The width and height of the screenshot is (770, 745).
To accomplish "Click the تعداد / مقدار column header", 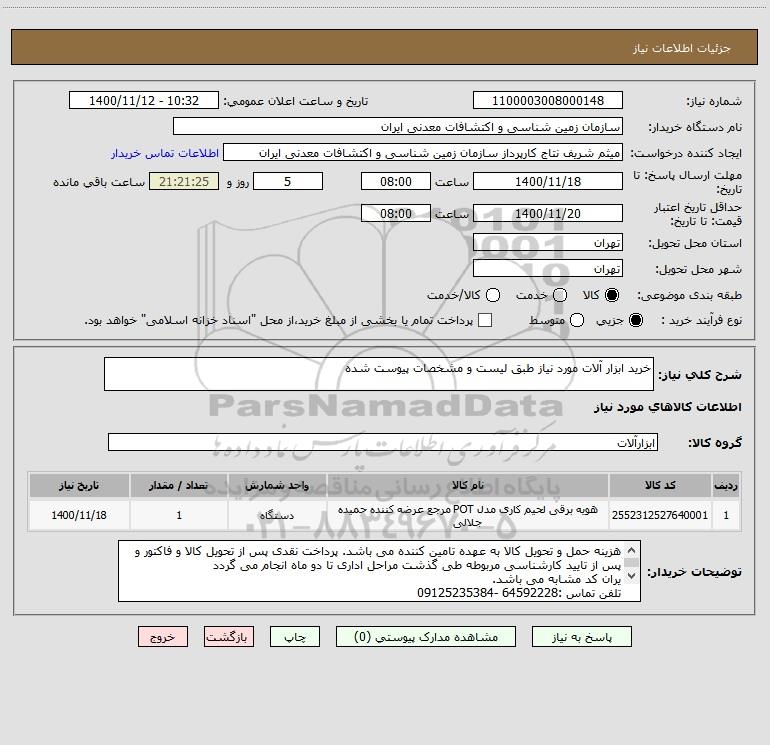I will (179, 485).
